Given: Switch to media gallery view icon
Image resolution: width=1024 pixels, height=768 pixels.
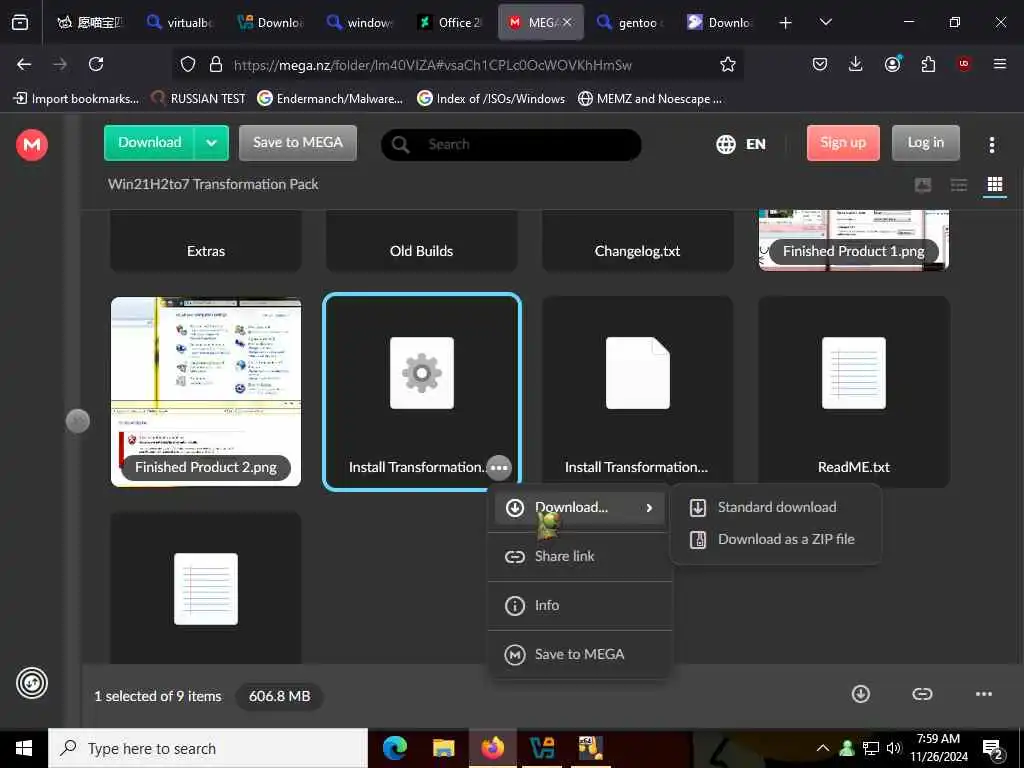Looking at the screenshot, I should pyautogui.click(x=923, y=185).
